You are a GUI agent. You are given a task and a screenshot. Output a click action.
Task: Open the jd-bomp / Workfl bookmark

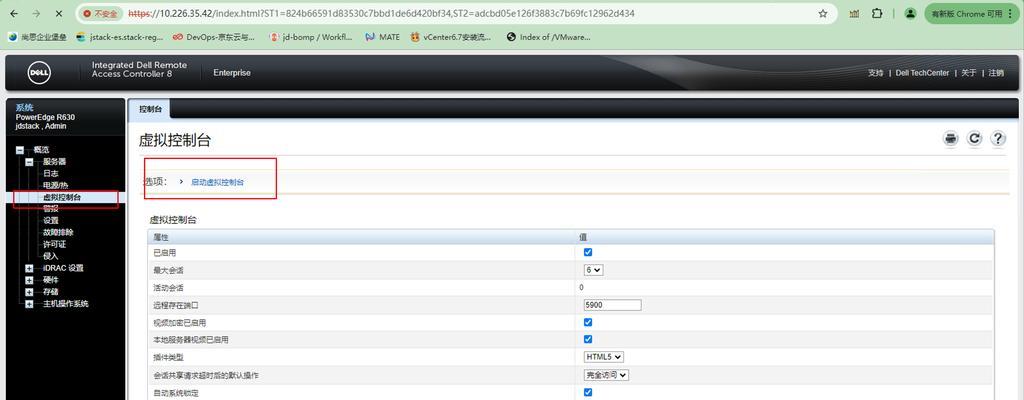[311, 37]
